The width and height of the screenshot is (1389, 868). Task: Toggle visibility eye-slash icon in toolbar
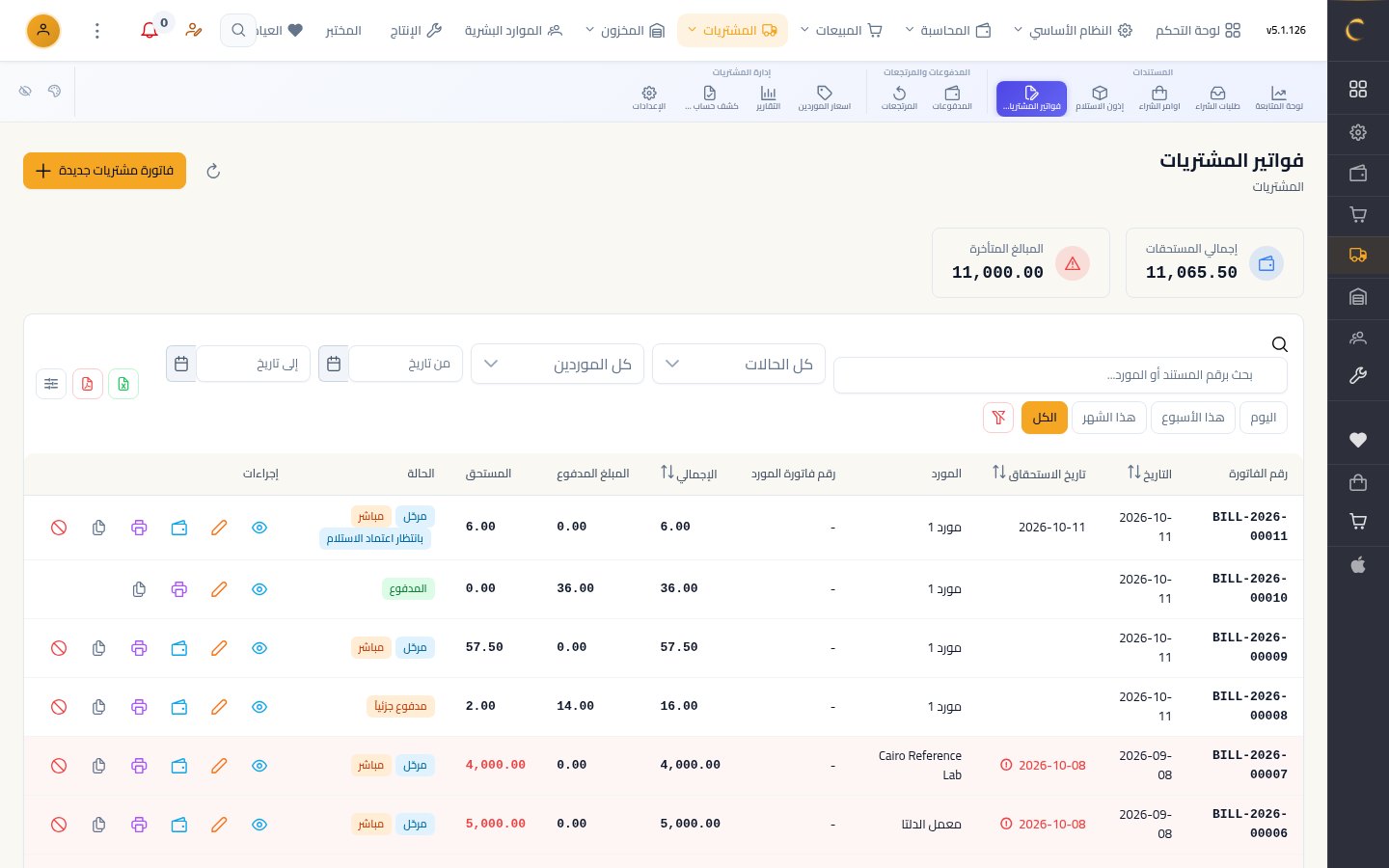coord(26,91)
